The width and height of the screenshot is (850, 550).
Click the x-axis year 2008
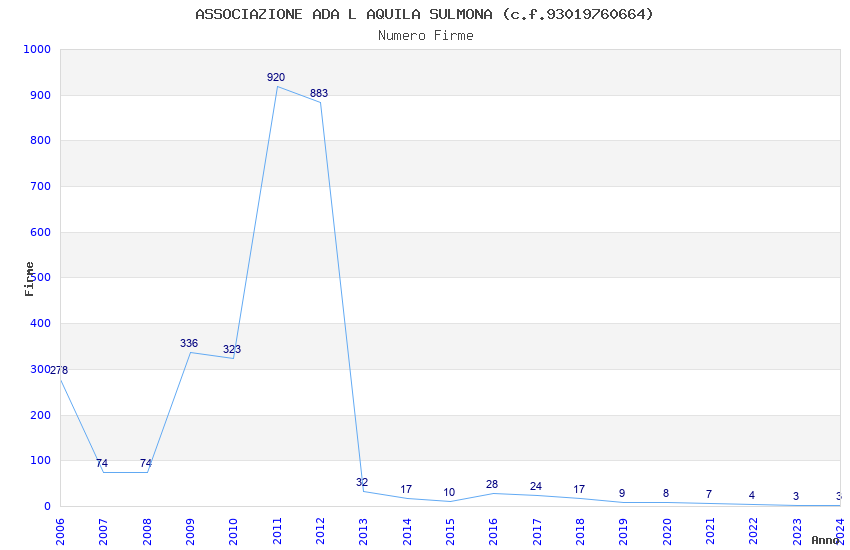[x=147, y=531]
